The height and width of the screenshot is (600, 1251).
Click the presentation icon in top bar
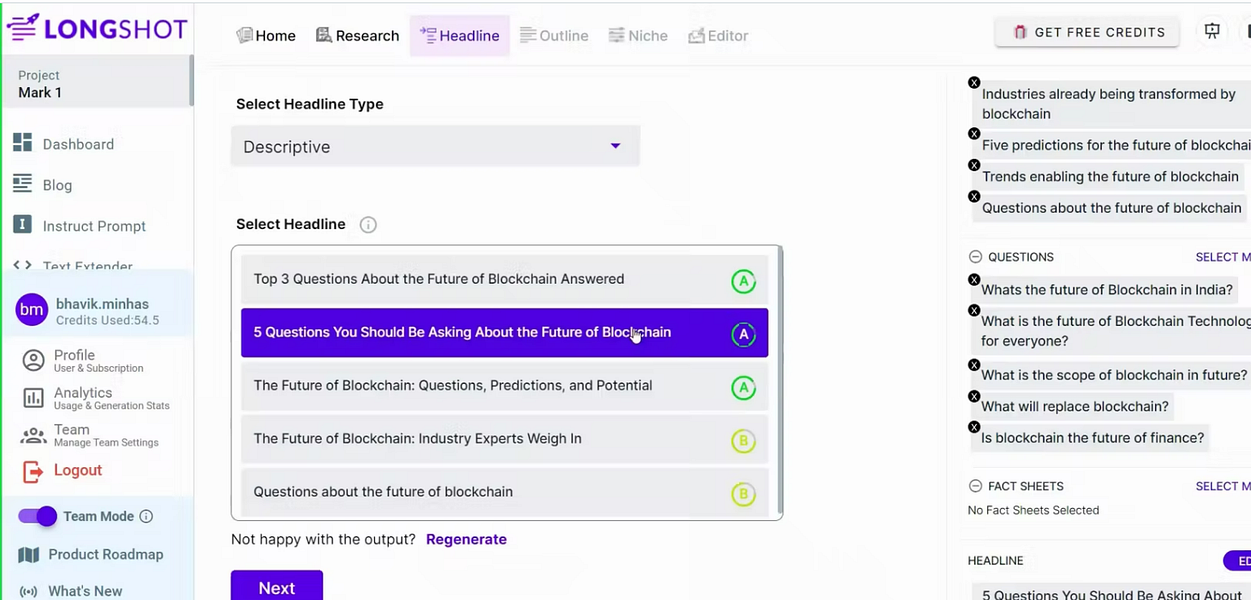point(1212,32)
